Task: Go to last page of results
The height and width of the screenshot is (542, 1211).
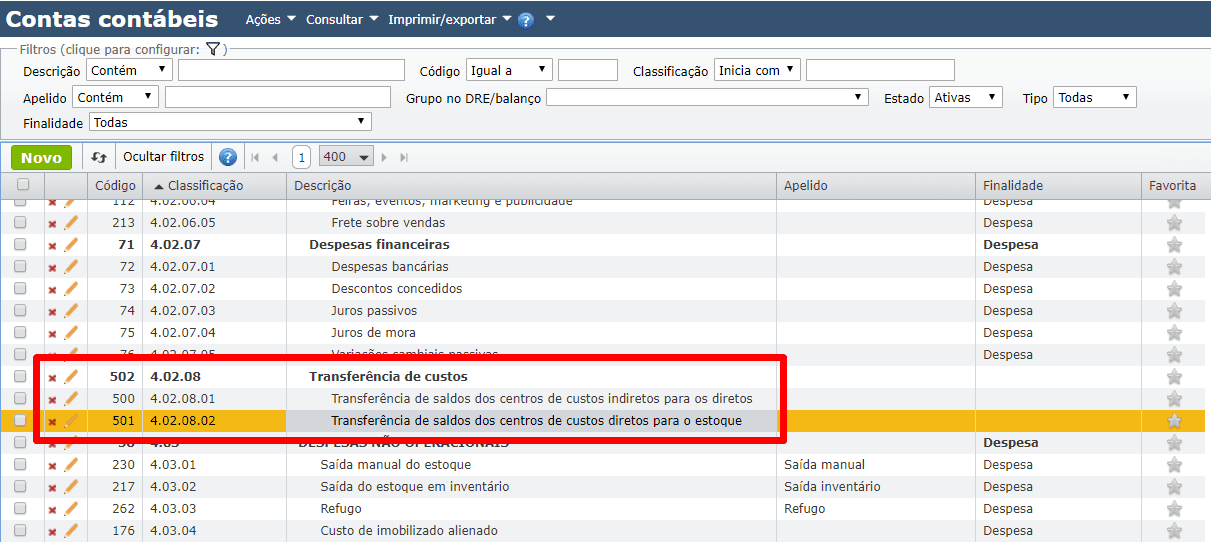Action: coord(404,157)
